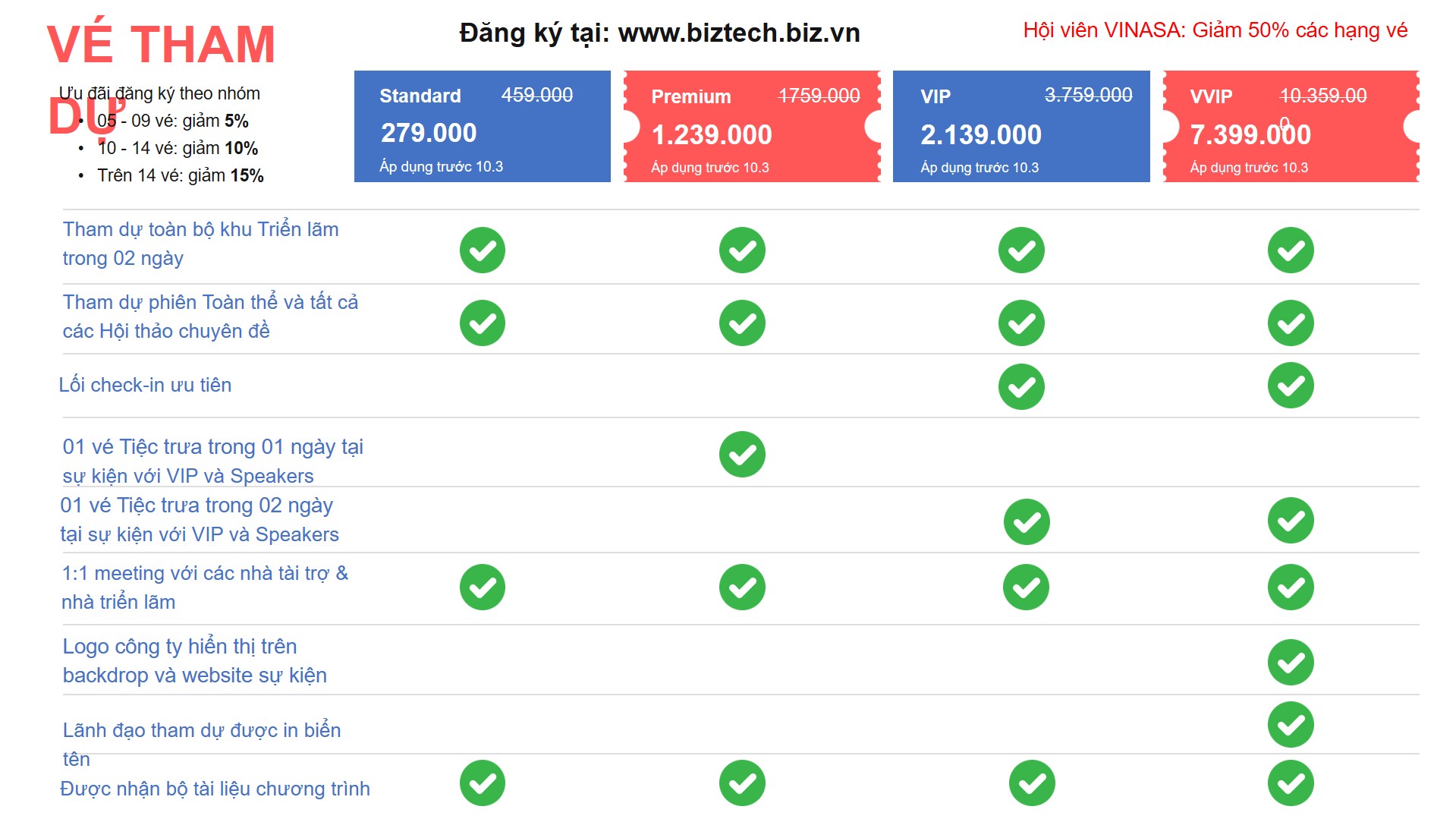Click the Standard ticket card
This screenshot has height=819, width=1456.
point(482,127)
